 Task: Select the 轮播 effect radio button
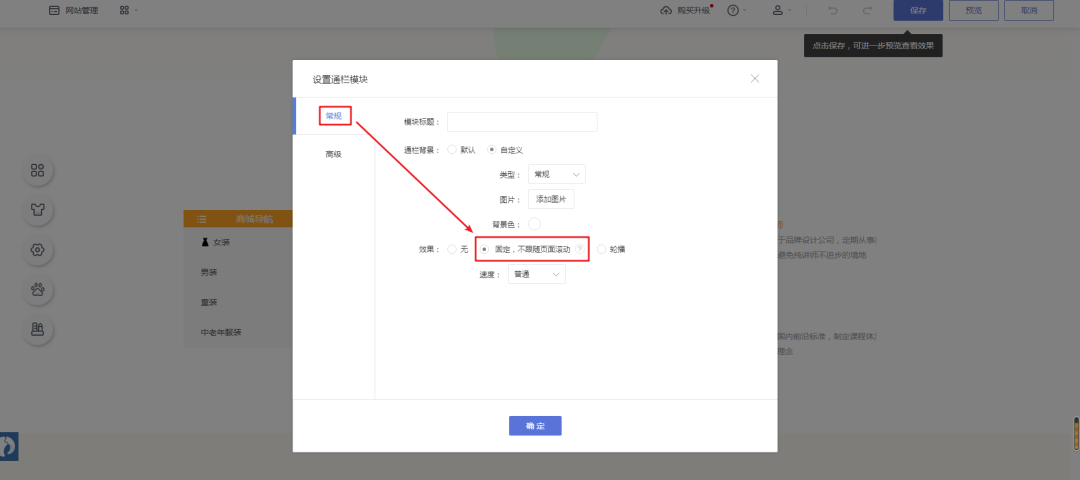pos(602,249)
